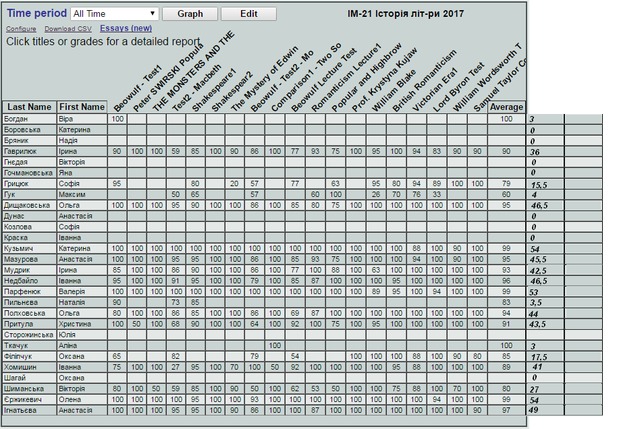617x429 pixels.
Task: Click Парфенюк's grade 89
Action: pos(376,292)
